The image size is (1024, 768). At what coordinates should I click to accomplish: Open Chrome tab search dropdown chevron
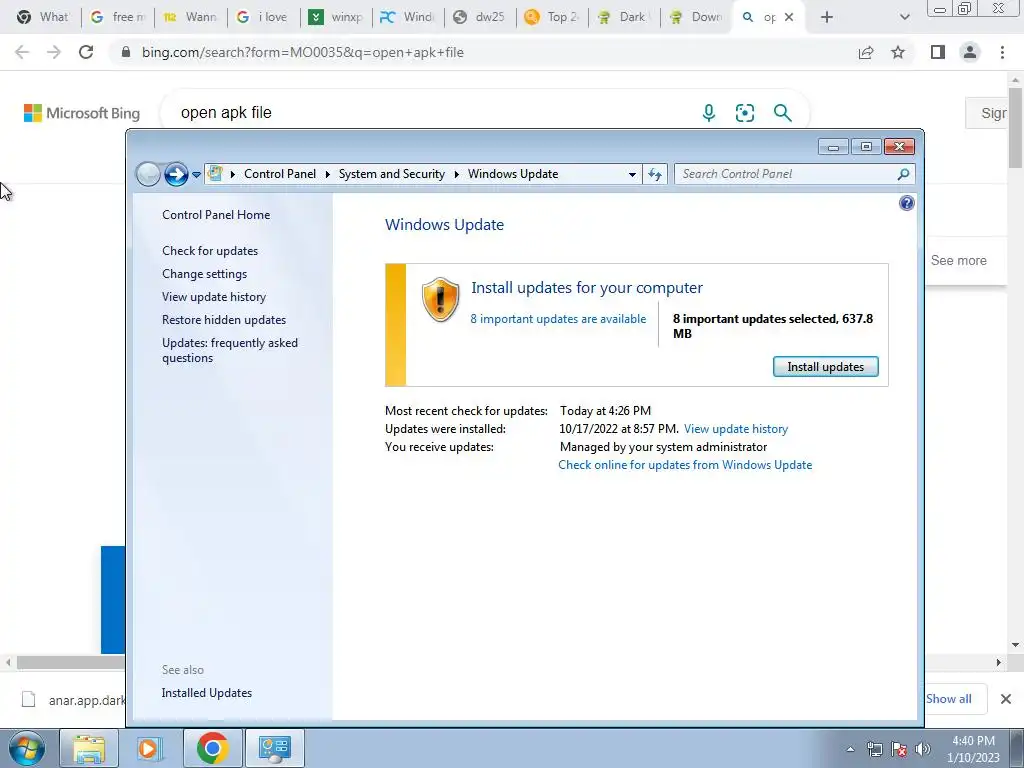(904, 17)
